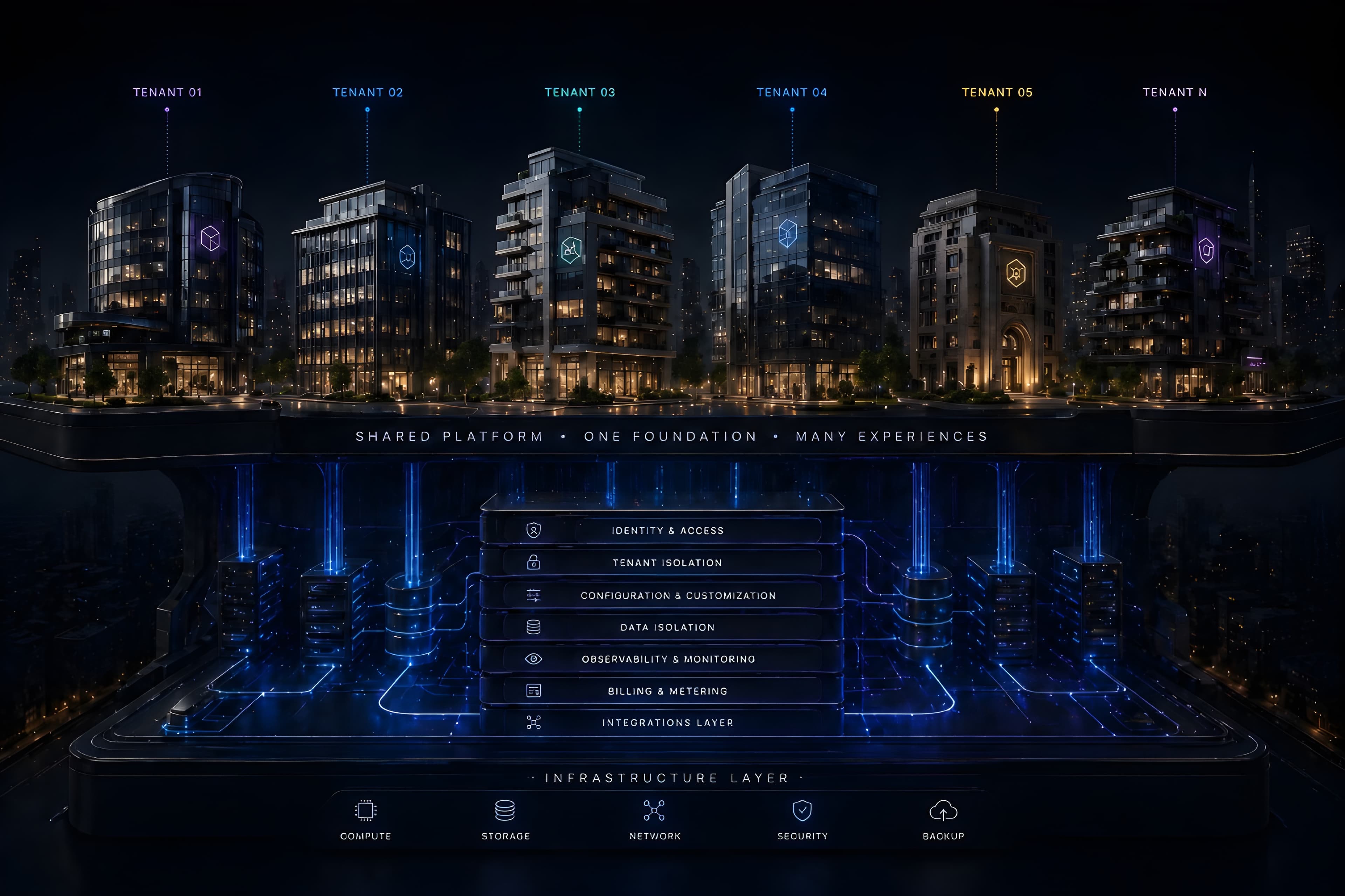Click the INFRASTRUCTURE LAYER heading
The height and width of the screenshot is (896, 1345).
[x=667, y=778]
